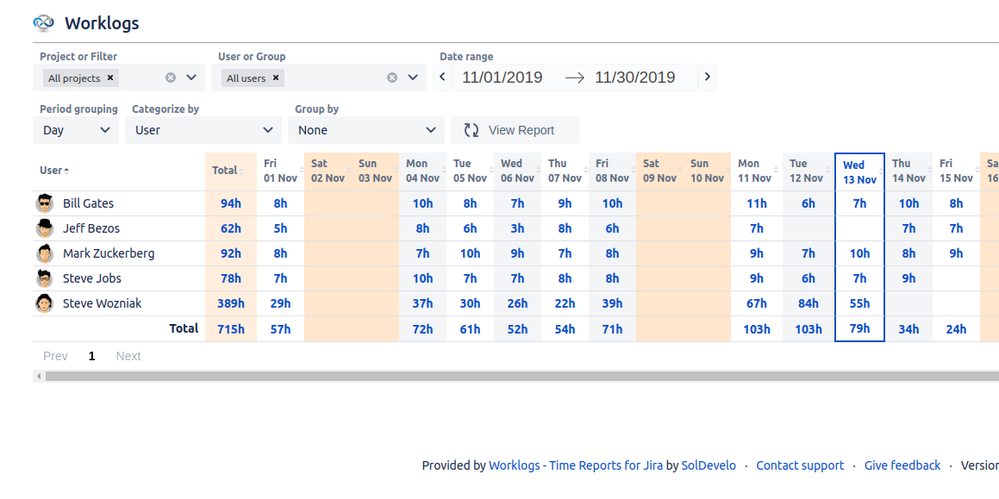Sort by Thu 07 Nov column
The height and width of the screenshot is (499, 999).
point(565,171)
